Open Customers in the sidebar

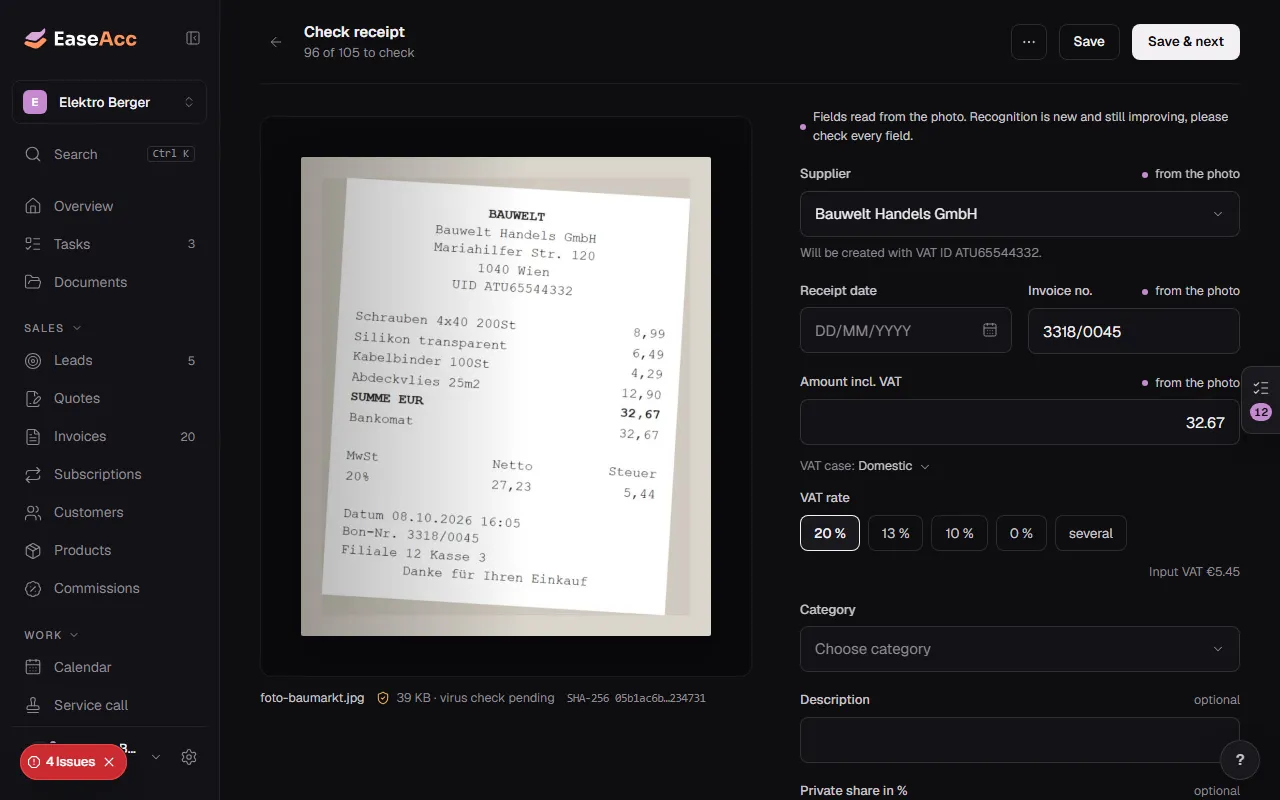click(x=109, y=512)
